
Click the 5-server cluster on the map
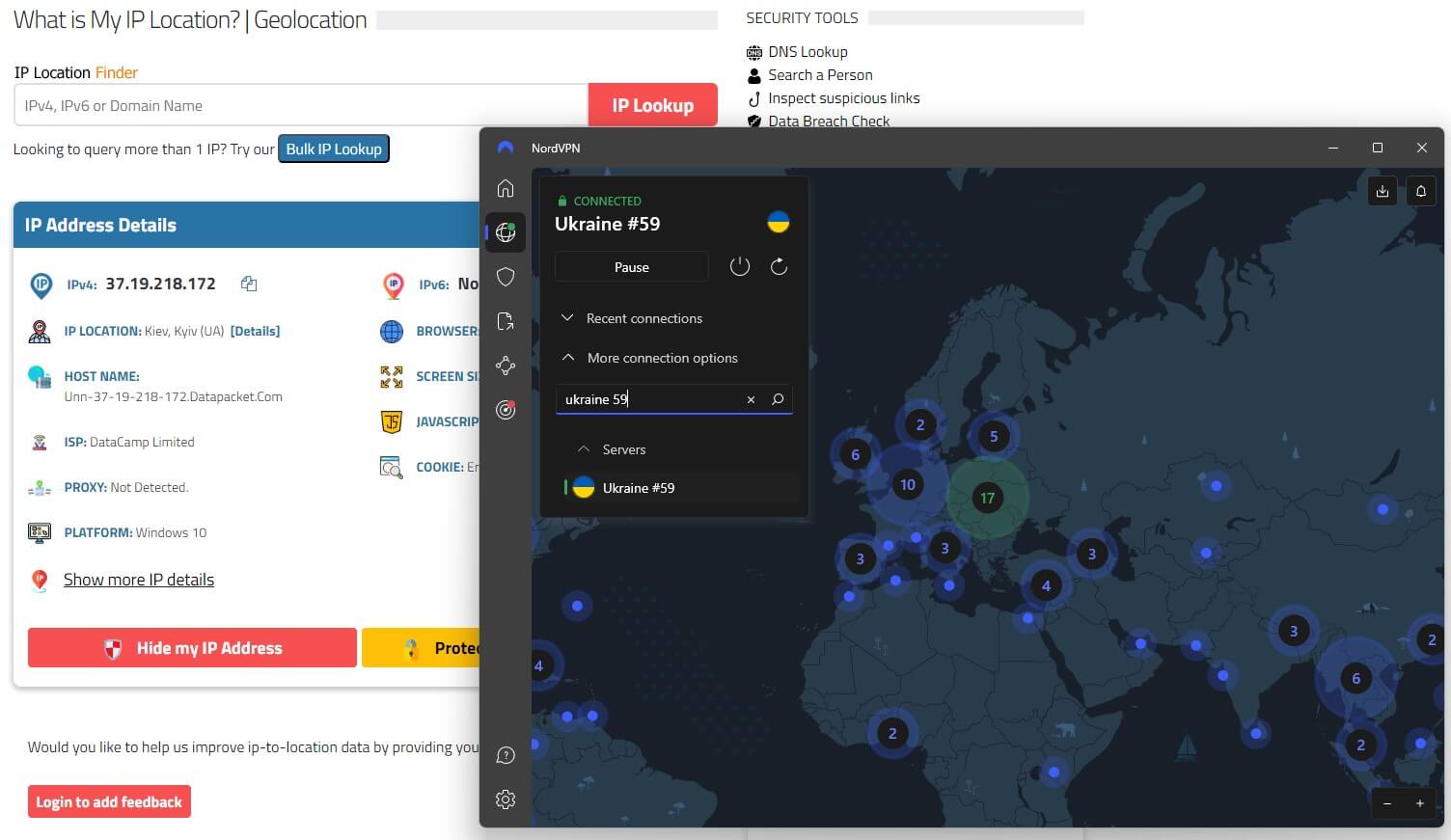[x=994, y=436]
